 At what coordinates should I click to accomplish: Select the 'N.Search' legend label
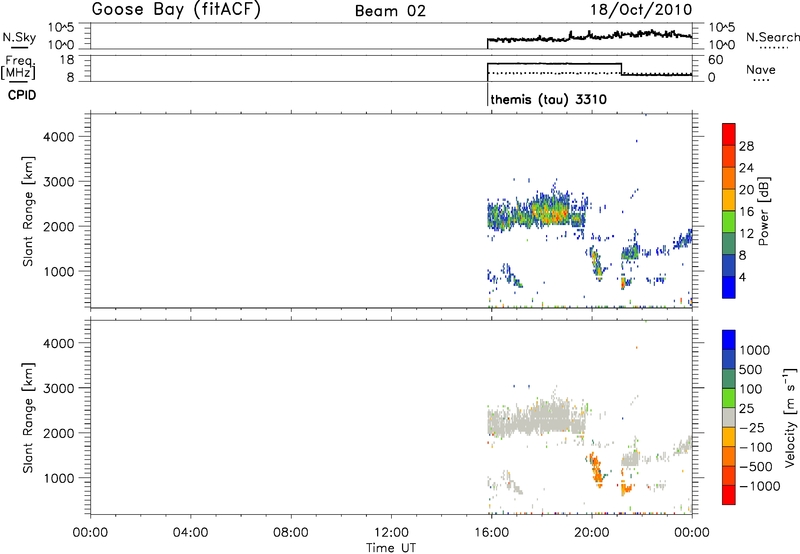click(773, 37)
